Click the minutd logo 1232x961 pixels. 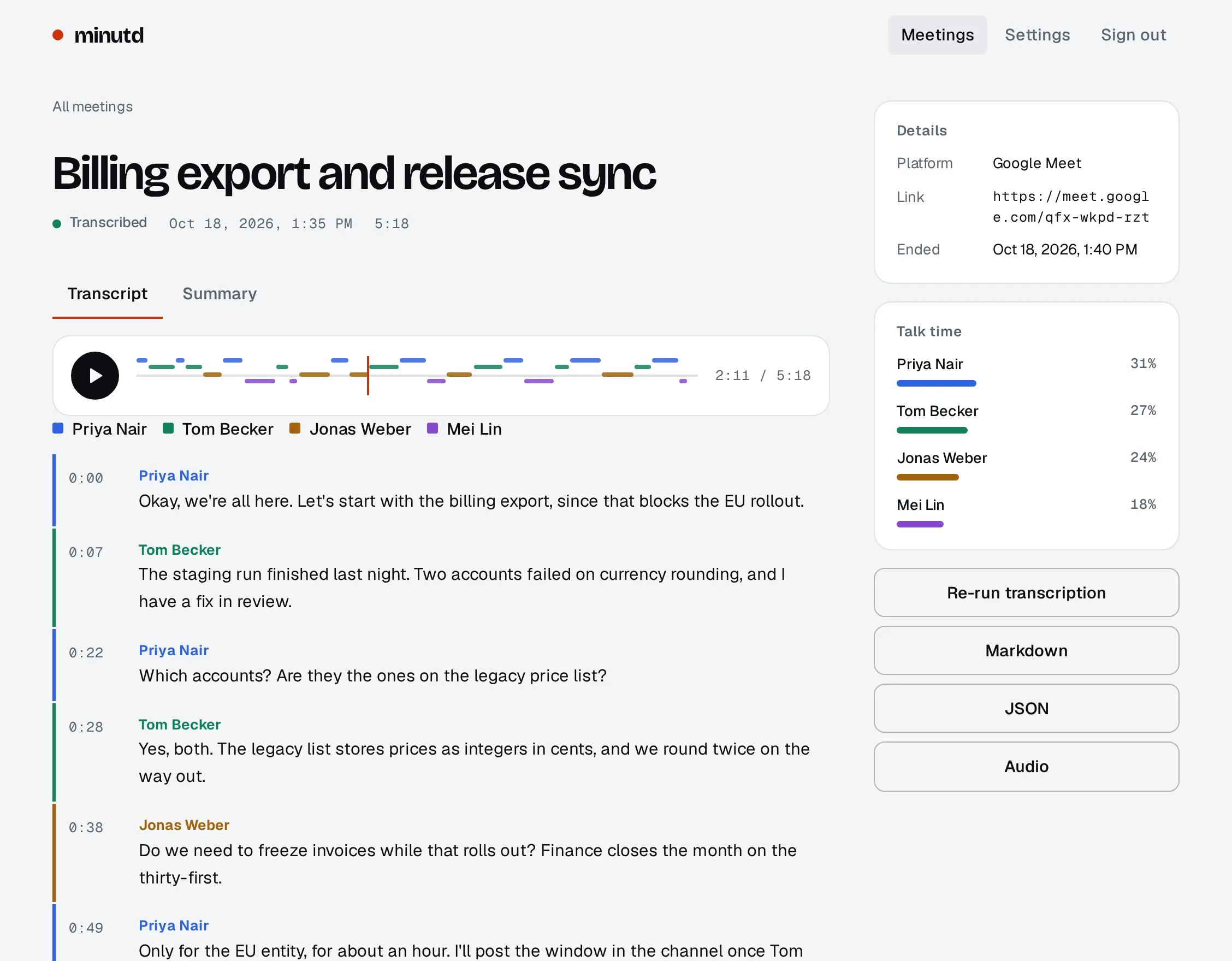coord(98,35)
